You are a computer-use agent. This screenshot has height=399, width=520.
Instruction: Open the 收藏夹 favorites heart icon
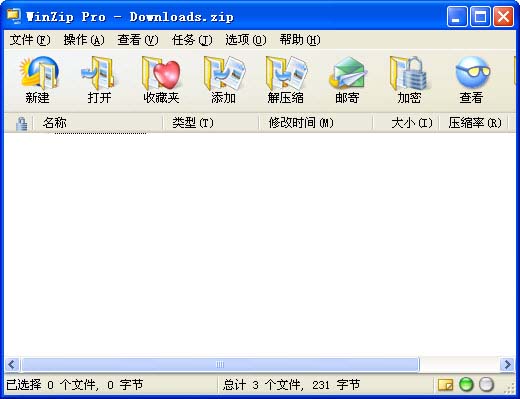161,80
